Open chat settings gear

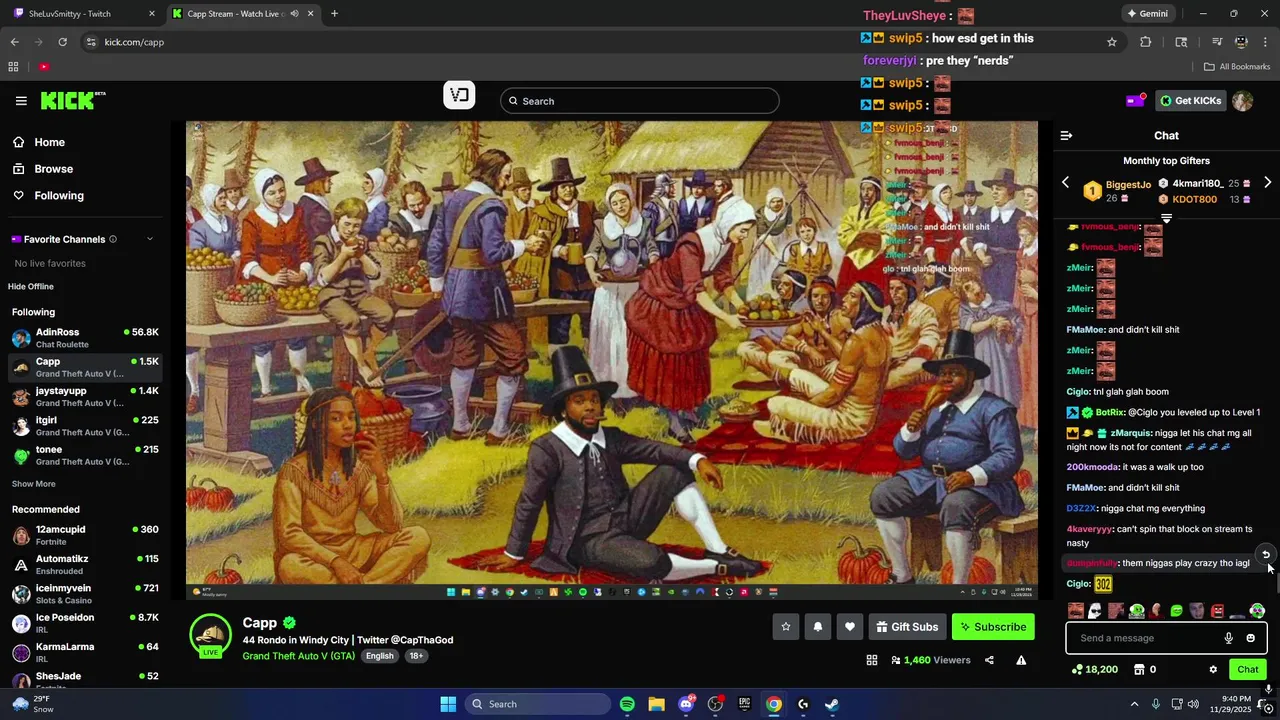(1213, 670)
